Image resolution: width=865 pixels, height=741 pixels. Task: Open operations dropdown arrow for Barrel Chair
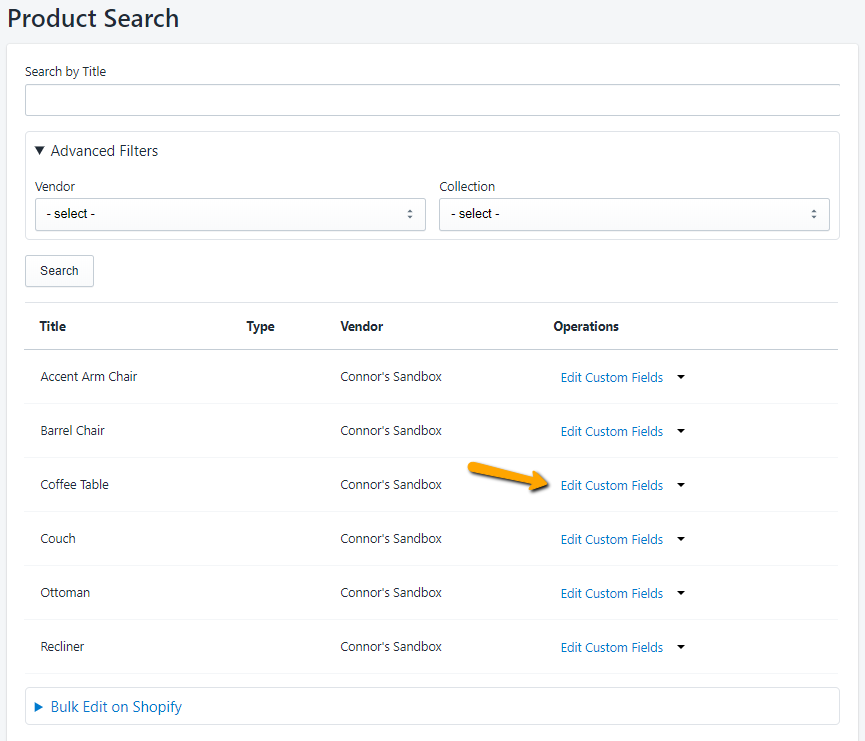coord(681,431)
